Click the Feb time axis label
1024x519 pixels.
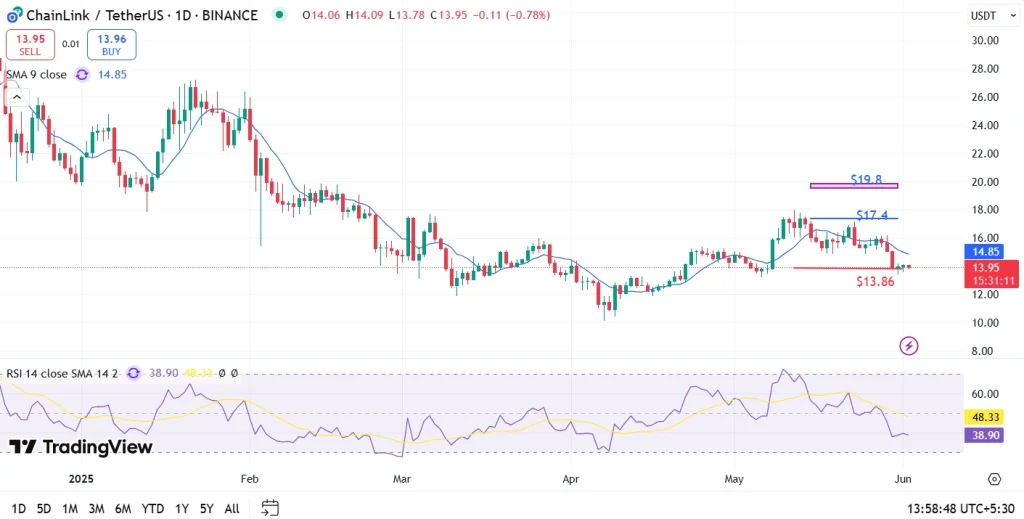click(249, 479)
